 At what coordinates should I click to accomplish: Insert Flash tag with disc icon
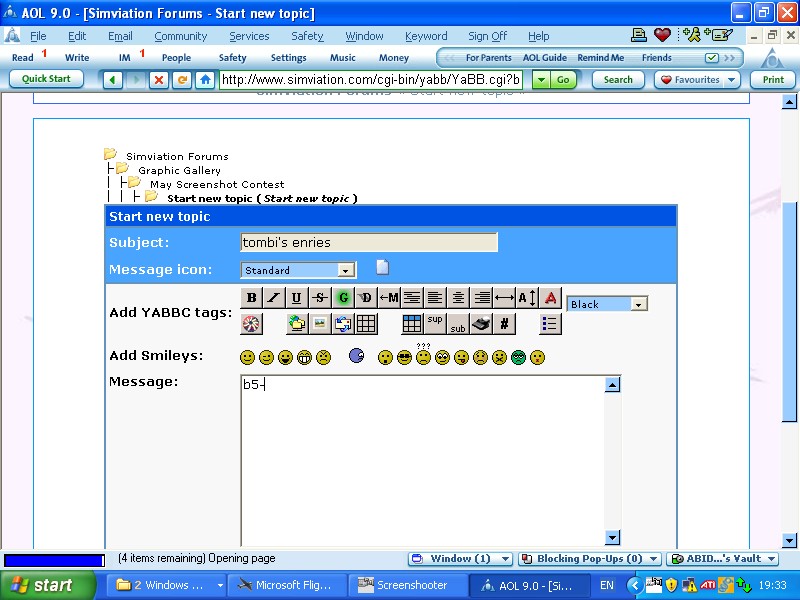coord(252,324)
